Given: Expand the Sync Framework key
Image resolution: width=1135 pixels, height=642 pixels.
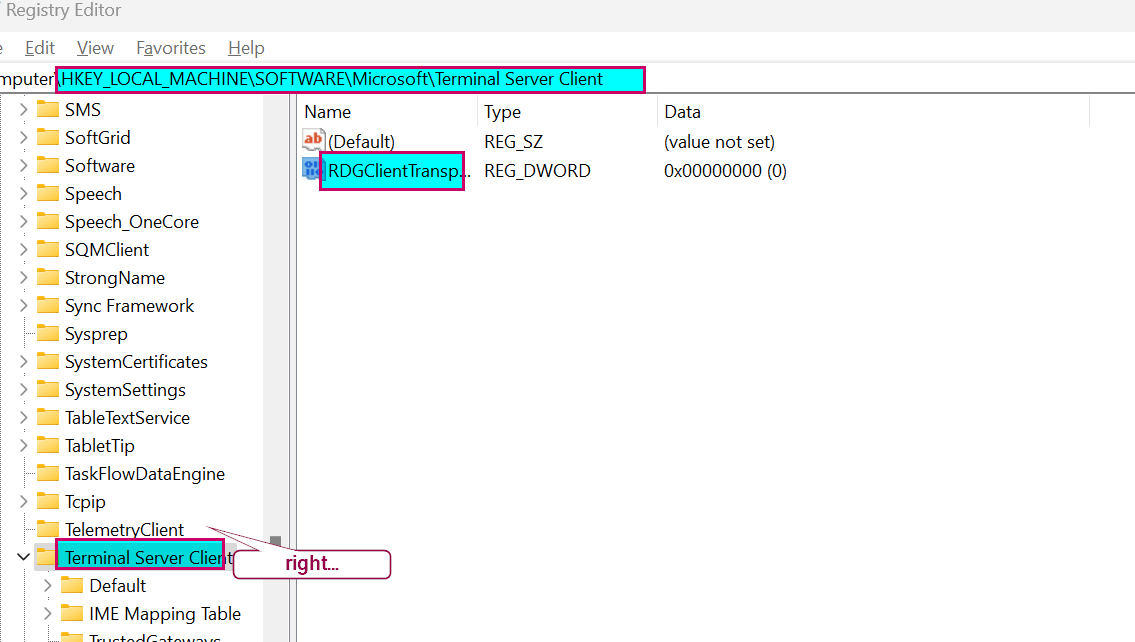Looking at the screenshot, I should pos(23,305).
